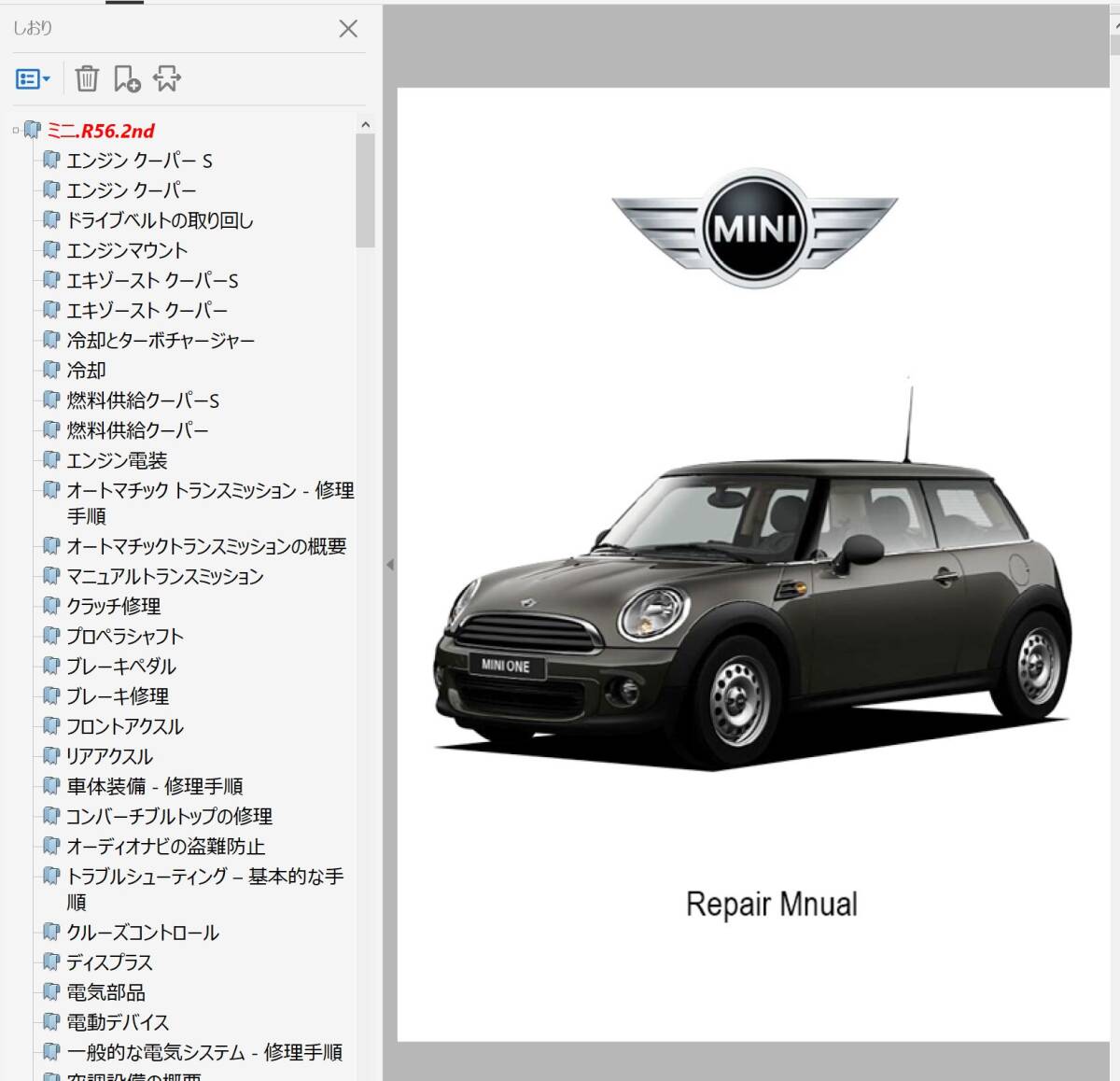Click the bookmark list scrollbar
Viewport: 1120px width, 1081px height.
(x=365, y=187)
